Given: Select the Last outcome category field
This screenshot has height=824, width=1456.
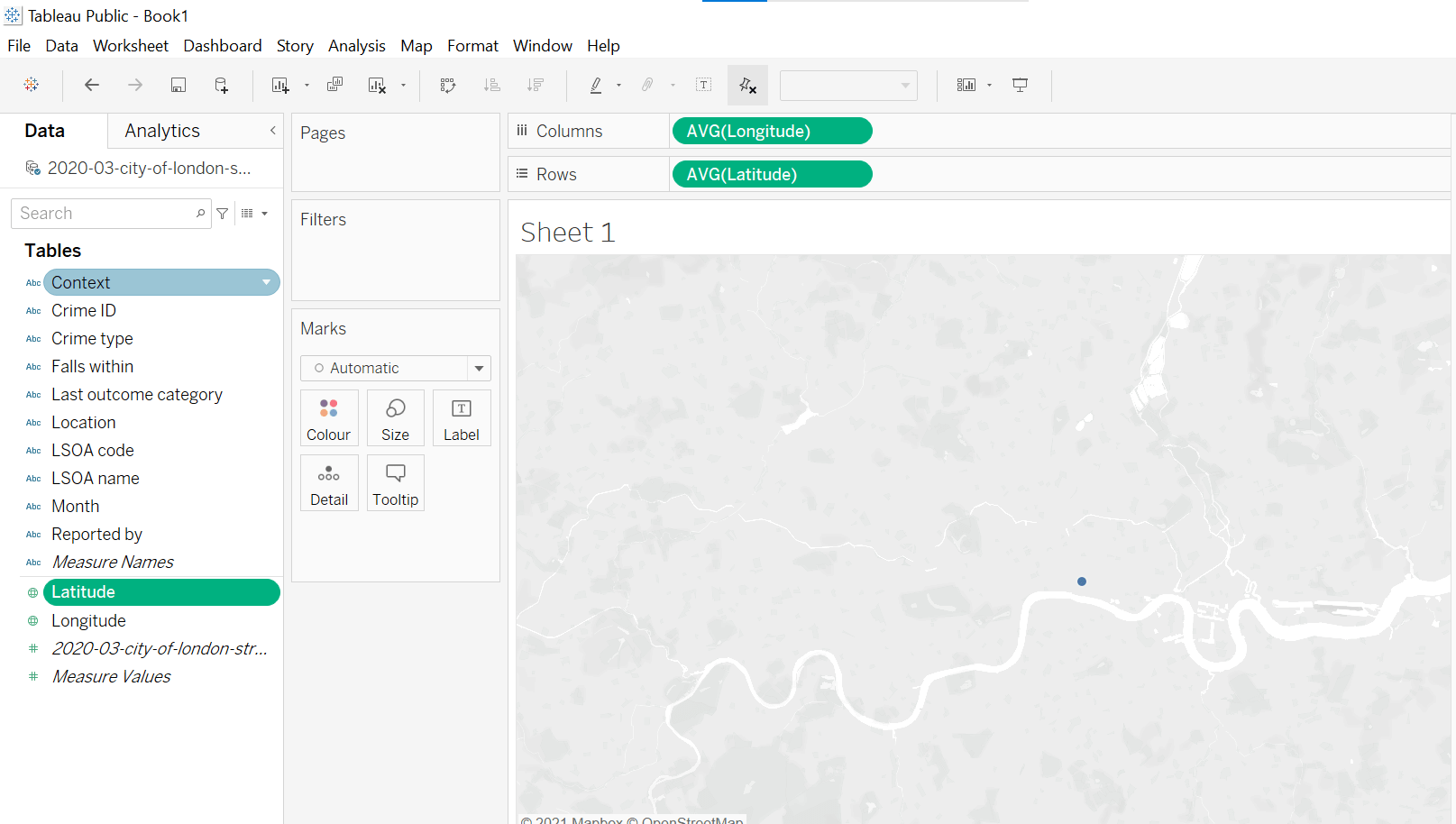Looking at the screenshot, I should click(x=137, y=395).
